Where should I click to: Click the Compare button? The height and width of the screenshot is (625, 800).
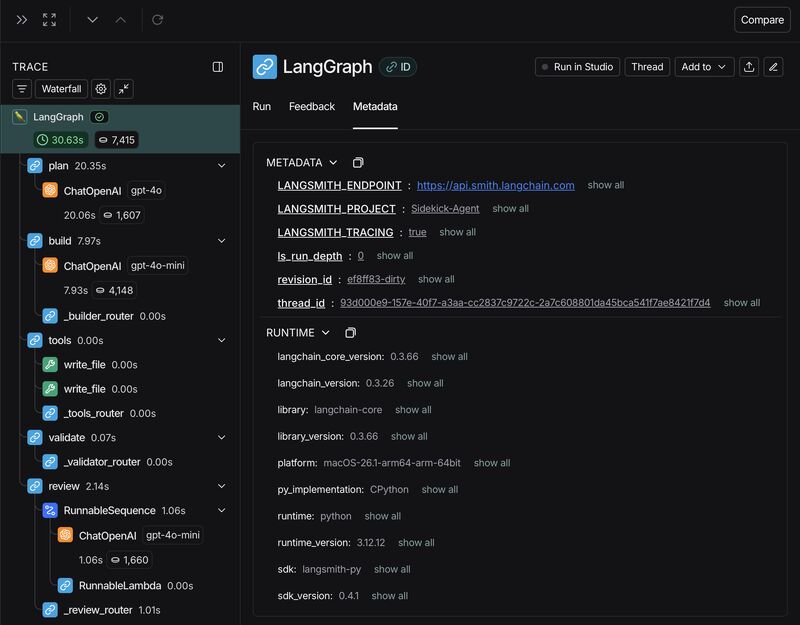pos(762,19)
